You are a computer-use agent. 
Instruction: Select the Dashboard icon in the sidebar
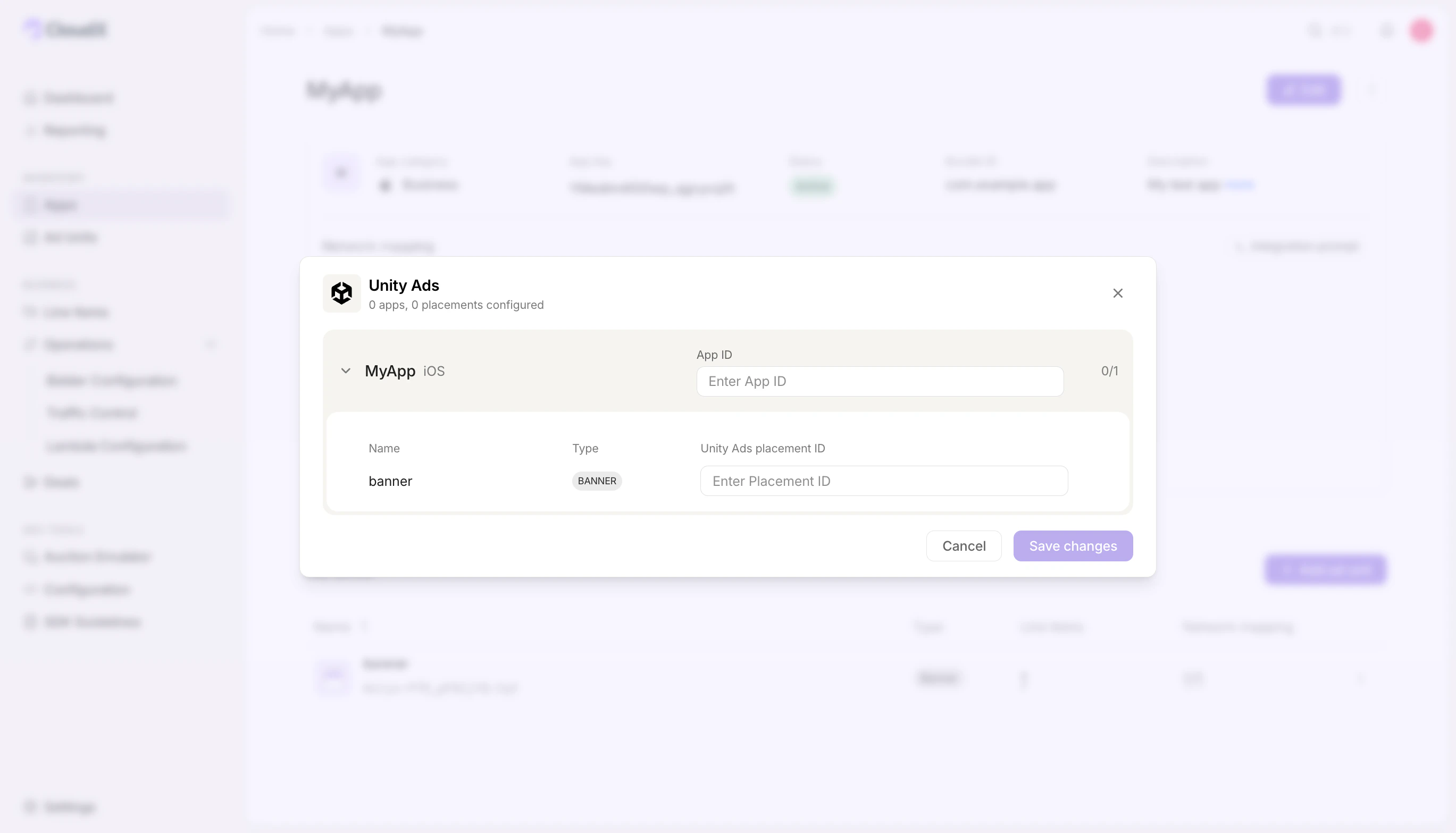pyautogui.click(x=30, y=97)
